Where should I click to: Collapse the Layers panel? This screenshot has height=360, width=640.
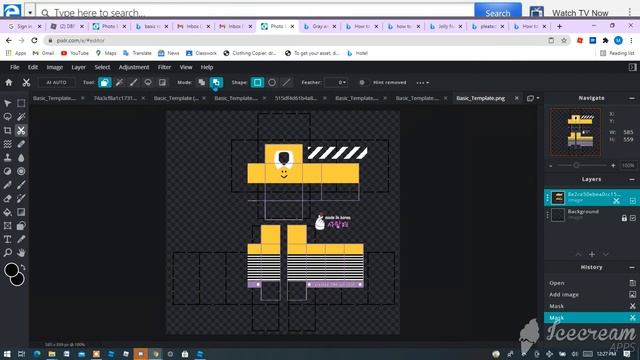(x=632, y=179)
